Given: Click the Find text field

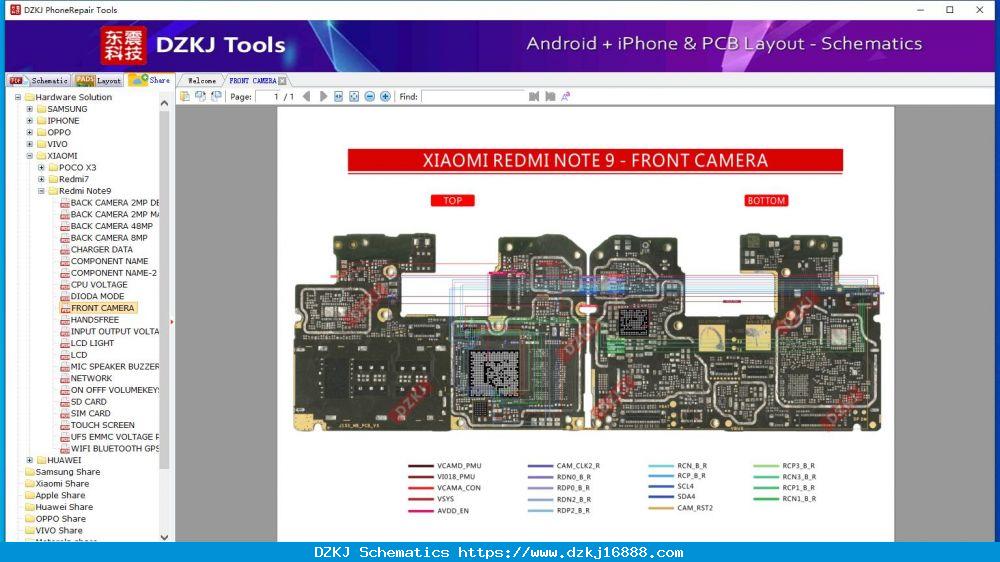Looking at the screenshot, I should click(473, 96).
